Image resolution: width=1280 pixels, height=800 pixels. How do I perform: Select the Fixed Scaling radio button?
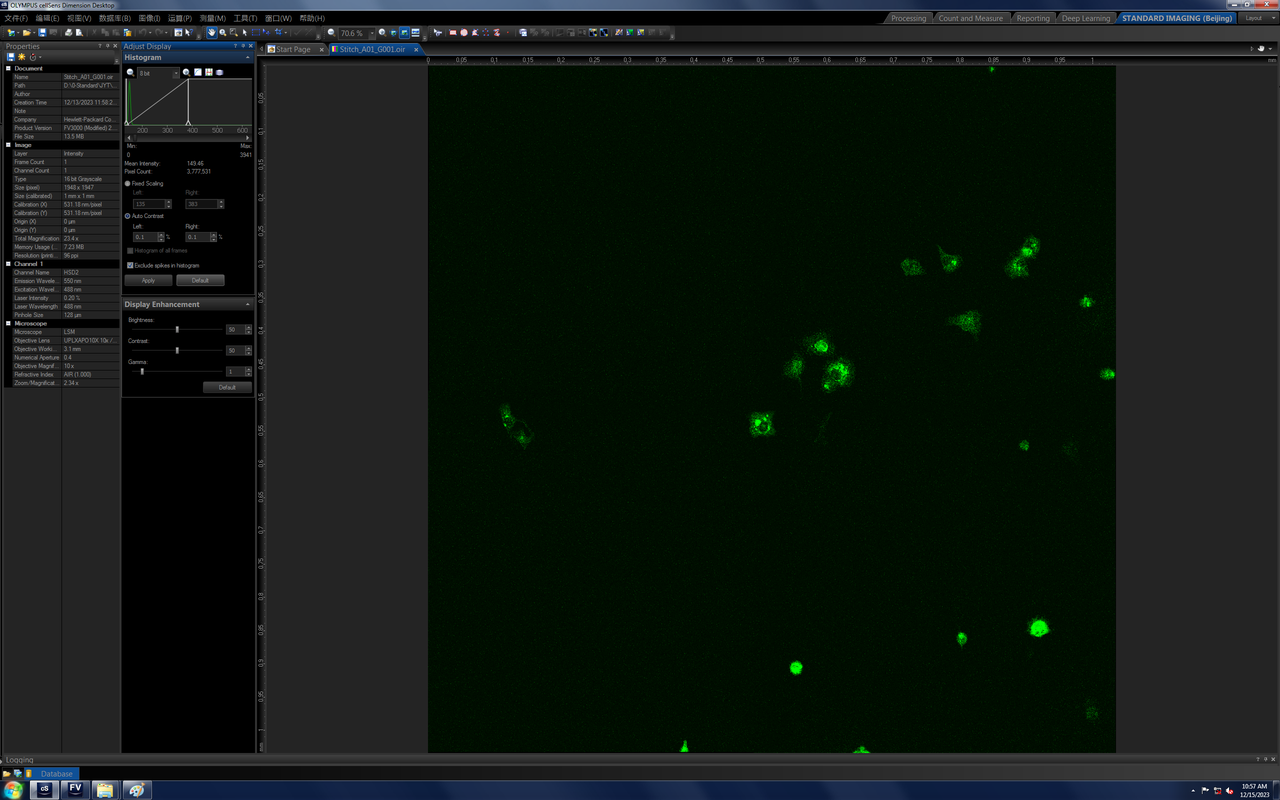(x=128, y=184)
